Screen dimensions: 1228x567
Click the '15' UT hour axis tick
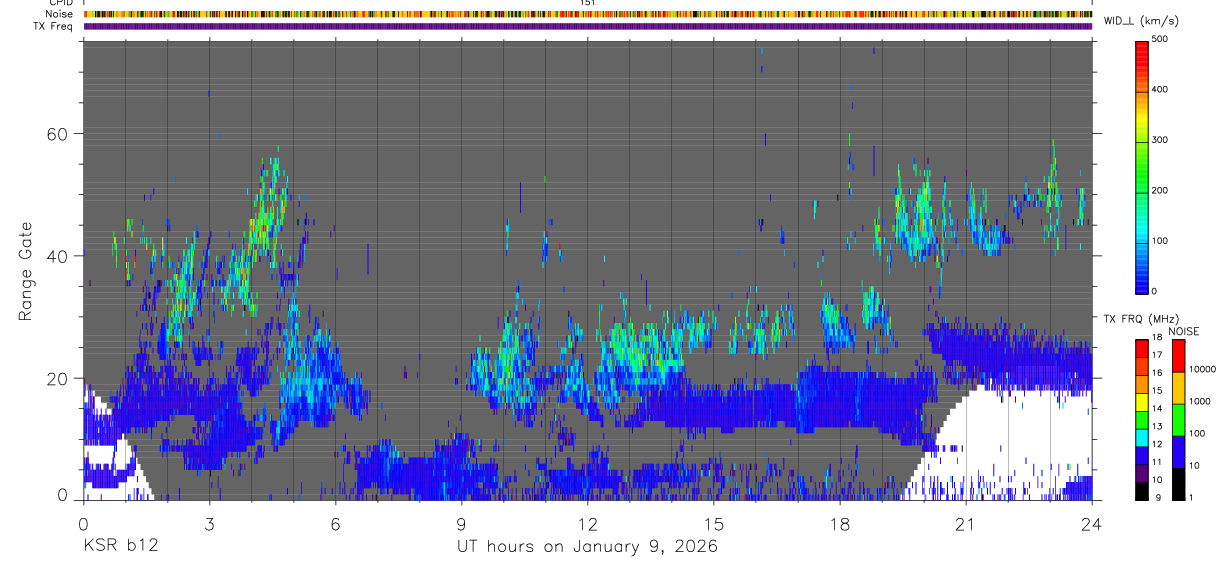point(714,522)
